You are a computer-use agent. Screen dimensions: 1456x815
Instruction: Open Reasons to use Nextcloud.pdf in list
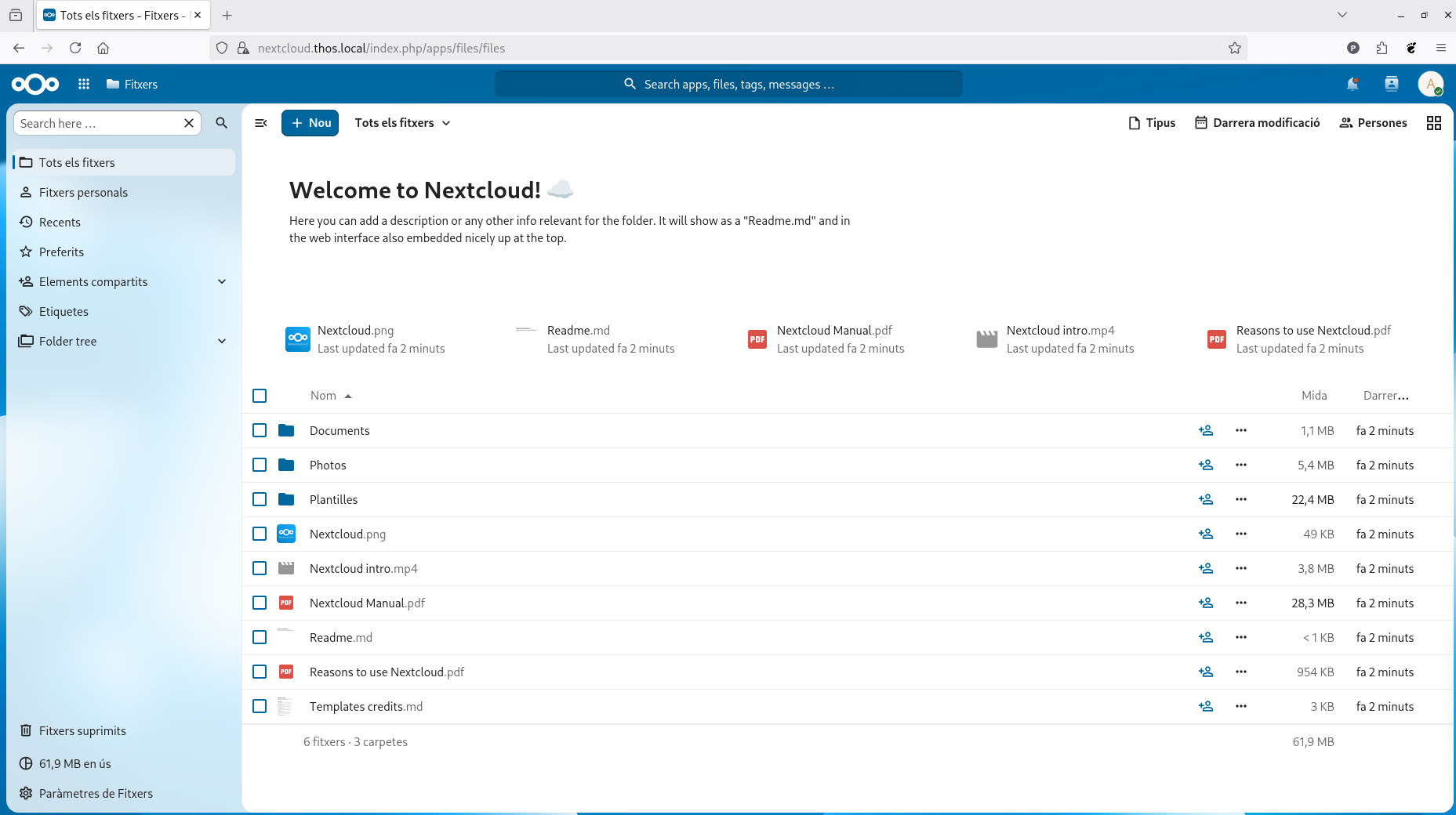pos(387,672)
